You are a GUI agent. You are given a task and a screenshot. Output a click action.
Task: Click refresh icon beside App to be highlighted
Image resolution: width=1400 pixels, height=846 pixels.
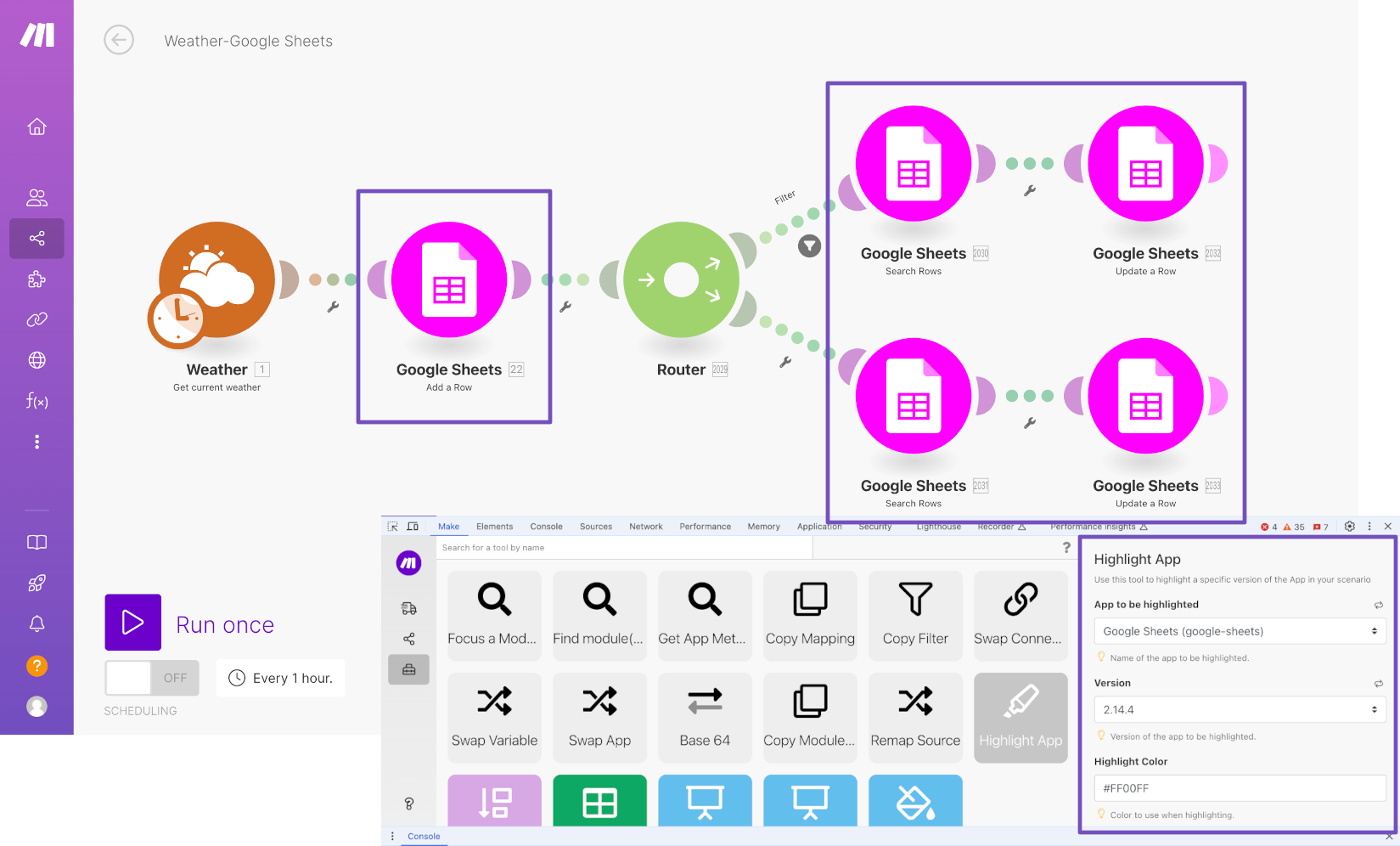pyautogui.click(x=1378, y=605)
